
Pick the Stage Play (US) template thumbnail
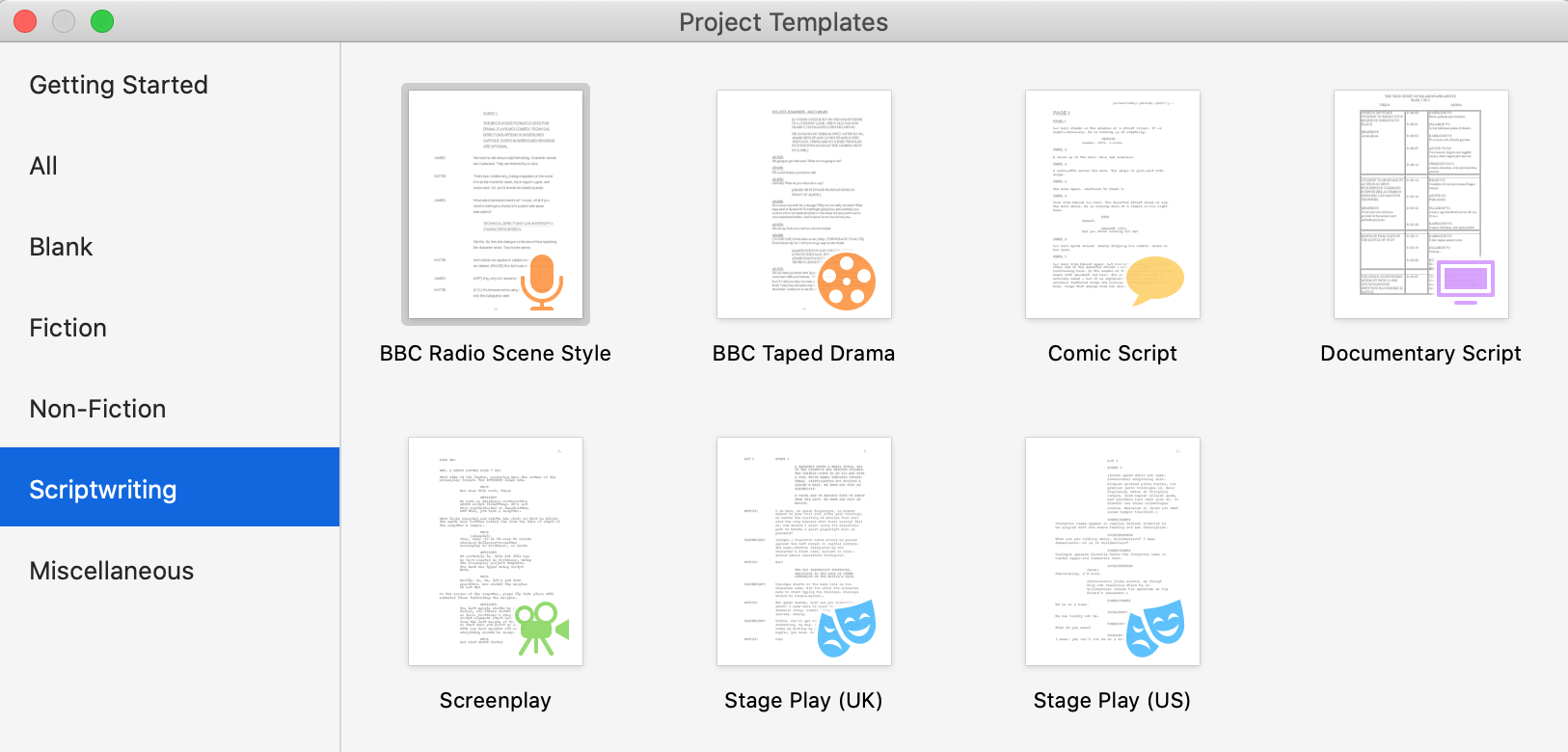1113,551
